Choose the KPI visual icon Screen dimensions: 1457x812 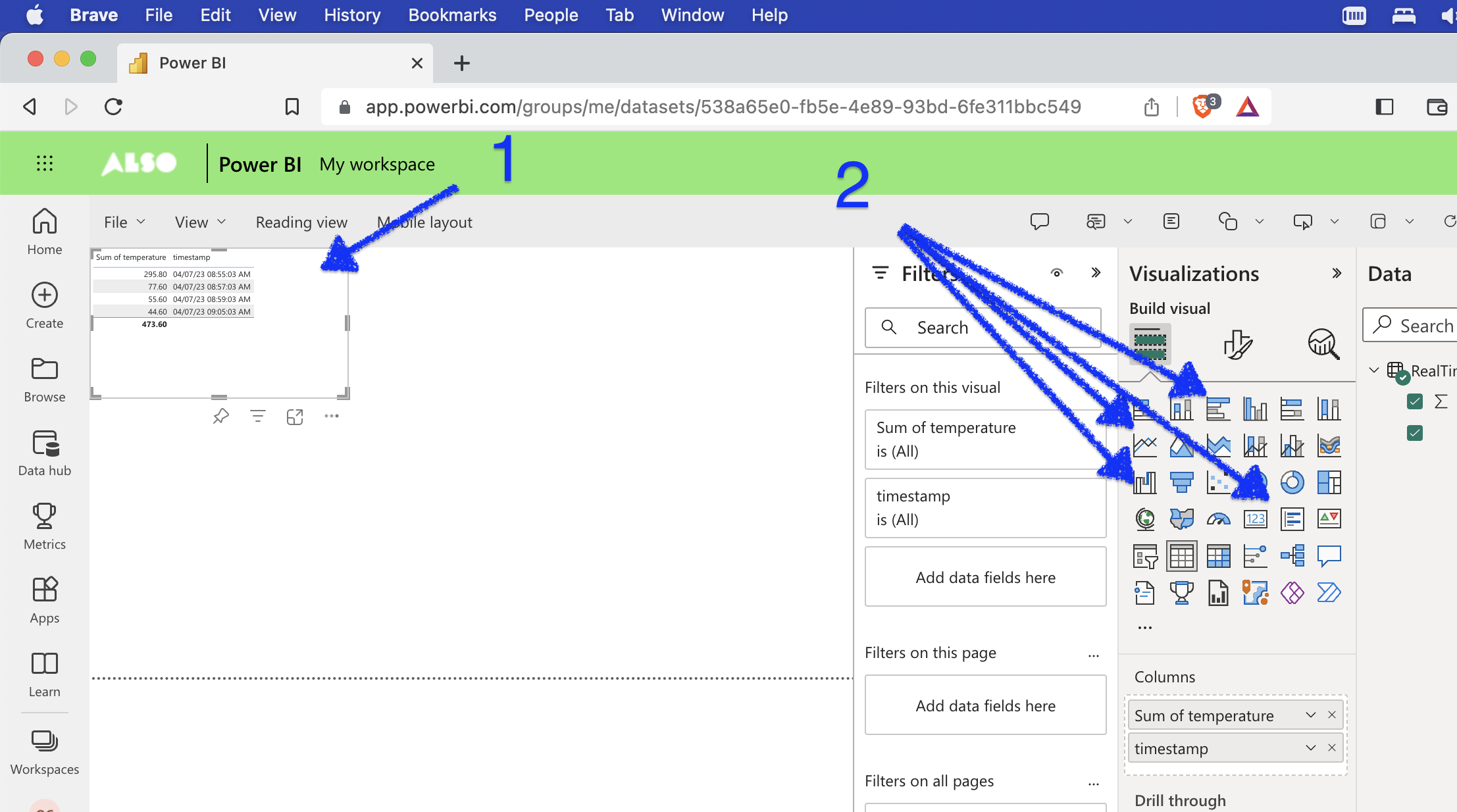pyautogui.click(x=1329, y=519)
